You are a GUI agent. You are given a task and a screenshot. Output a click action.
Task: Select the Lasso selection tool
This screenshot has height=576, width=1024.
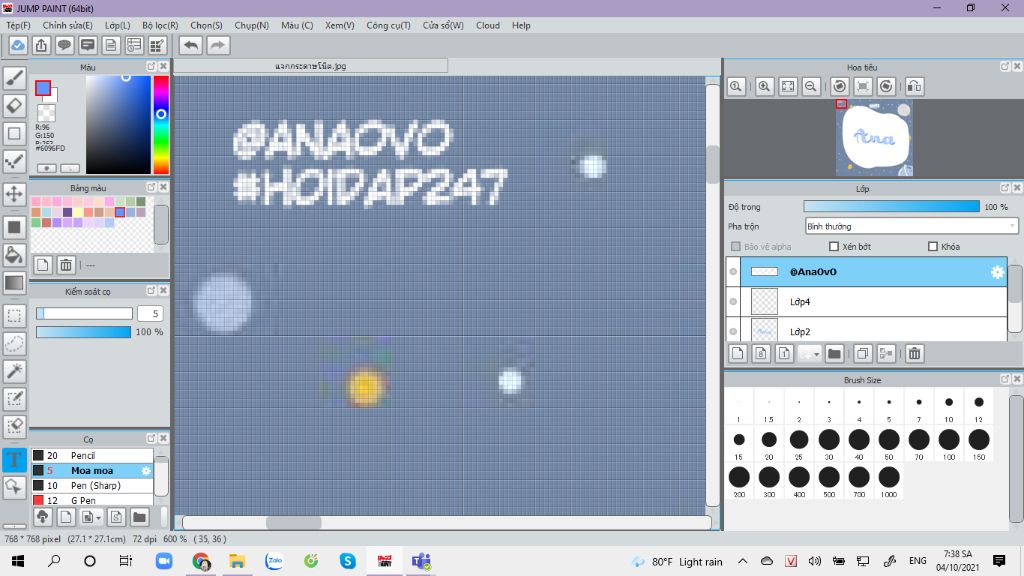(14, 344)
